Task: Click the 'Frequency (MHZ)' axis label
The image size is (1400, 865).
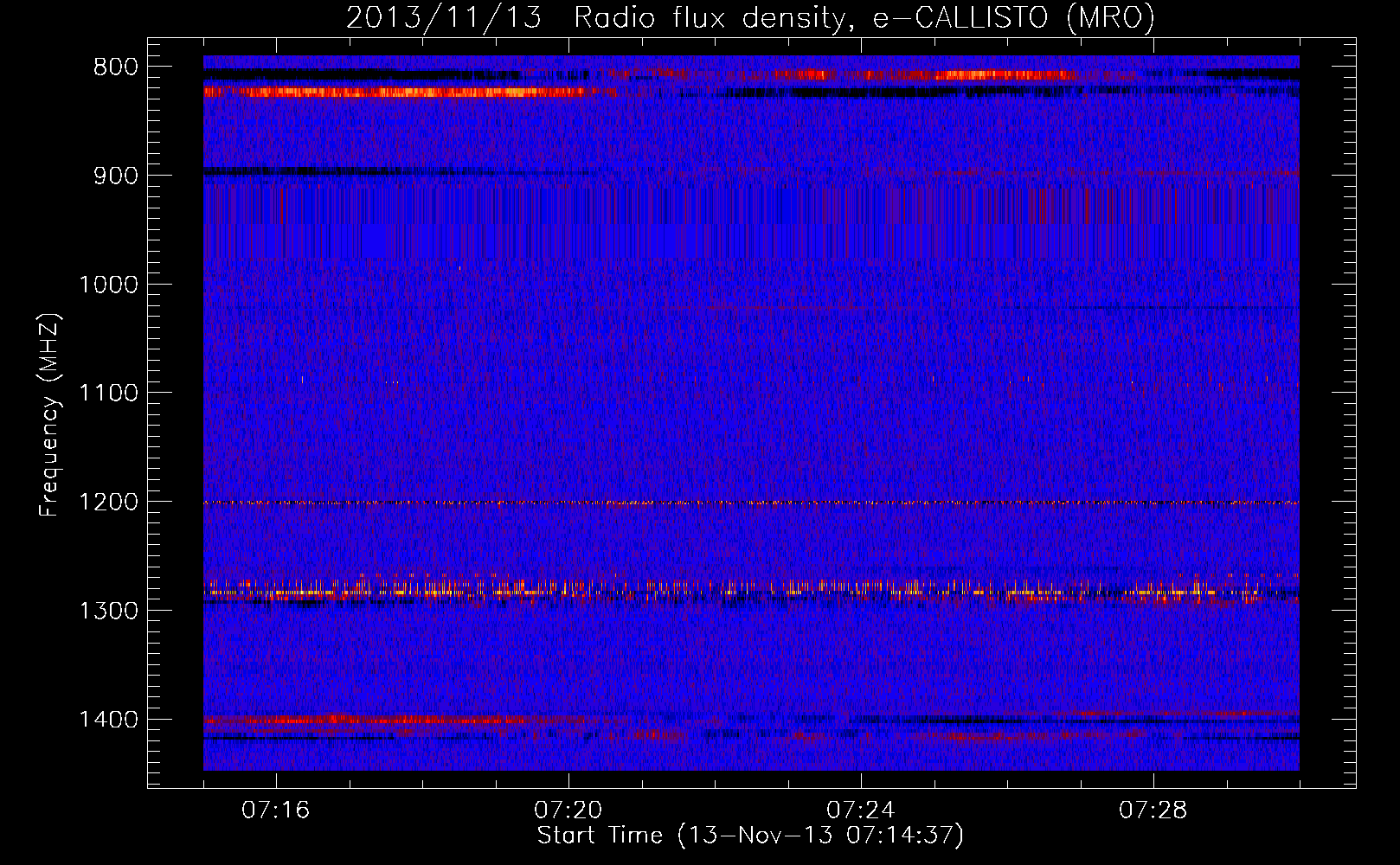Action: [50, 415]
